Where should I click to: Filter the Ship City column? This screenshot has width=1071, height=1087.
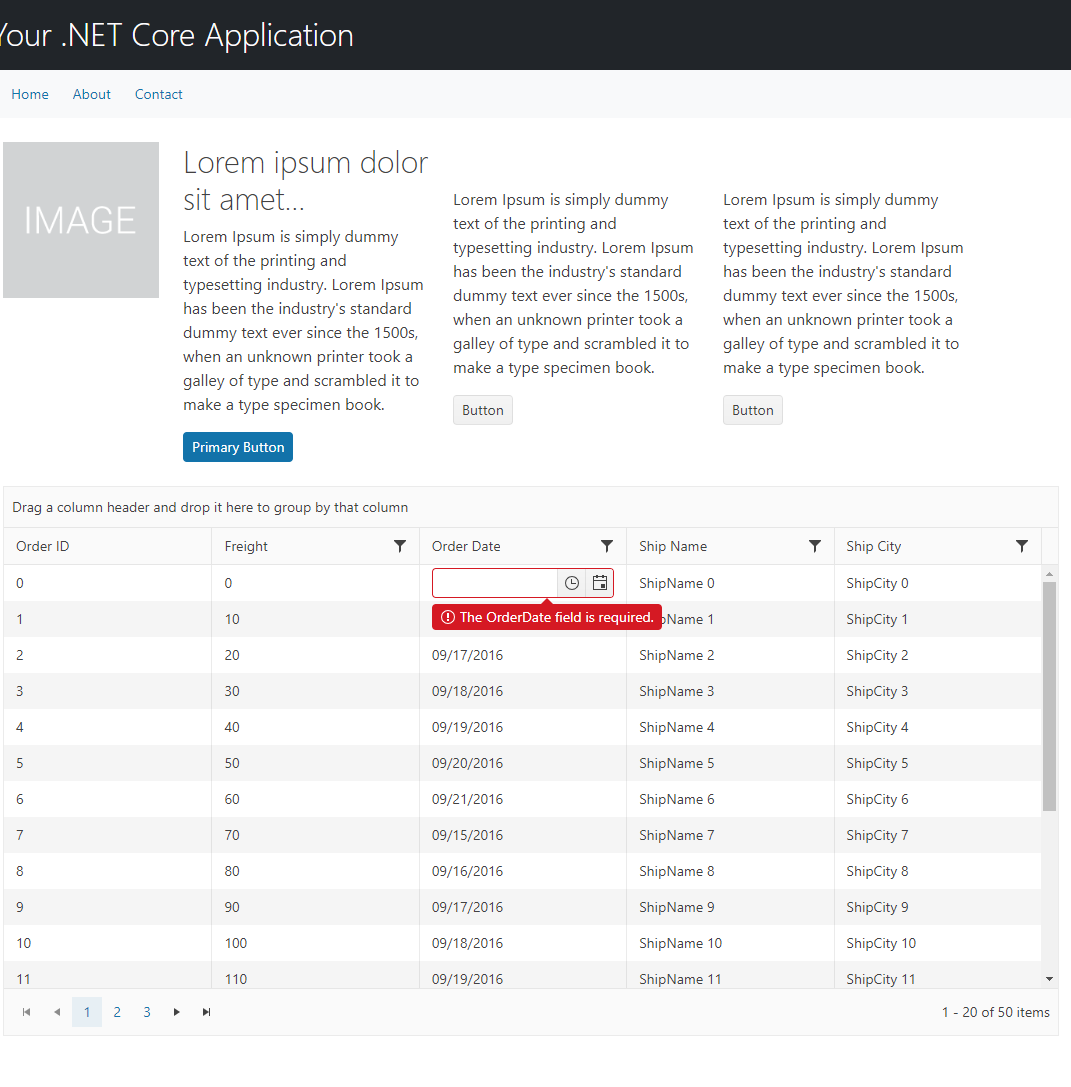click(1022, 546)
